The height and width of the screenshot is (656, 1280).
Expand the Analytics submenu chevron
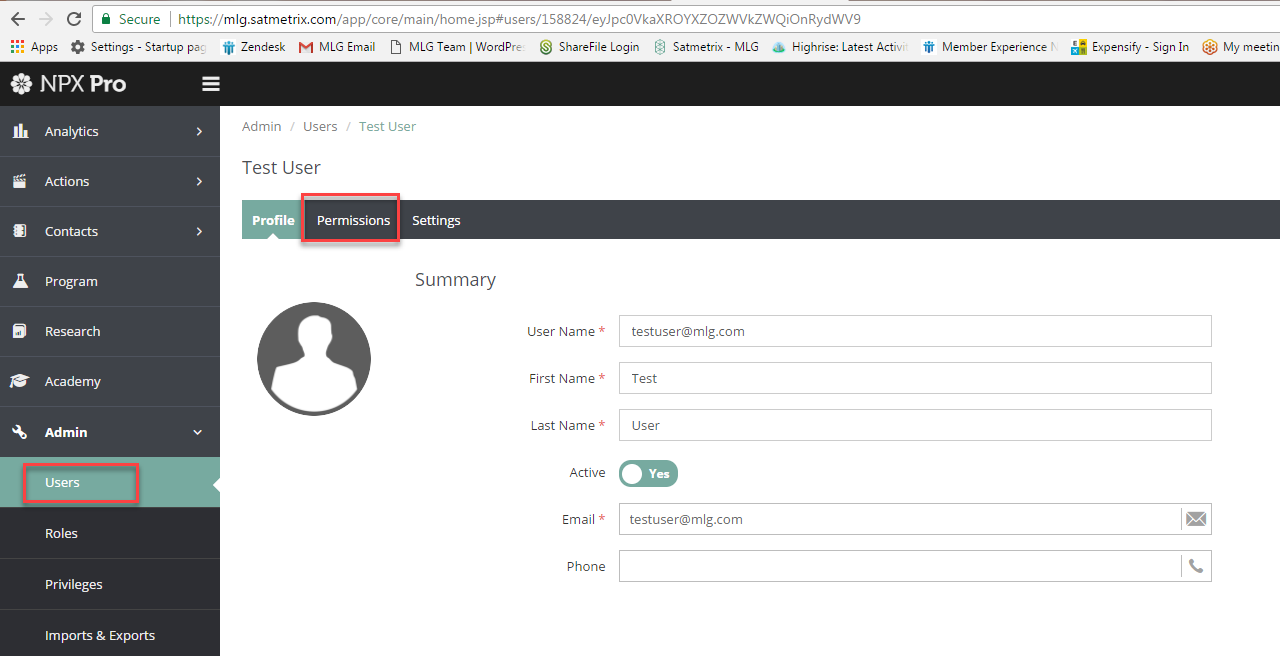coord(199,131)
